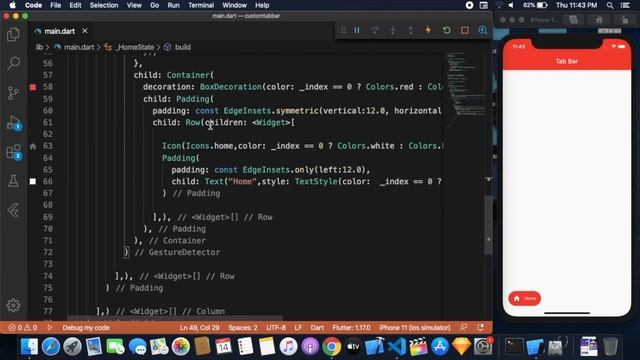Tap the Home tab button in simulator
640x360 pixels.
point(524,298)
